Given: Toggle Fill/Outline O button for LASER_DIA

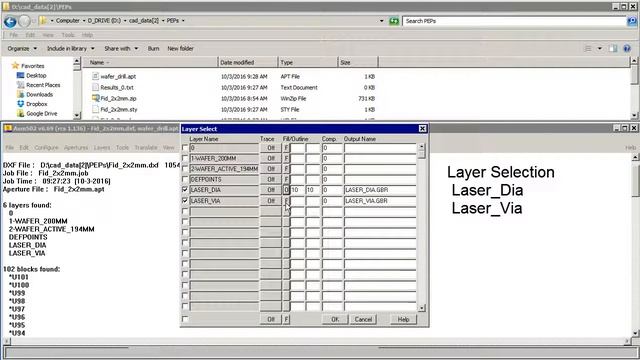Looking at the screenshot, I should (286, 190).
